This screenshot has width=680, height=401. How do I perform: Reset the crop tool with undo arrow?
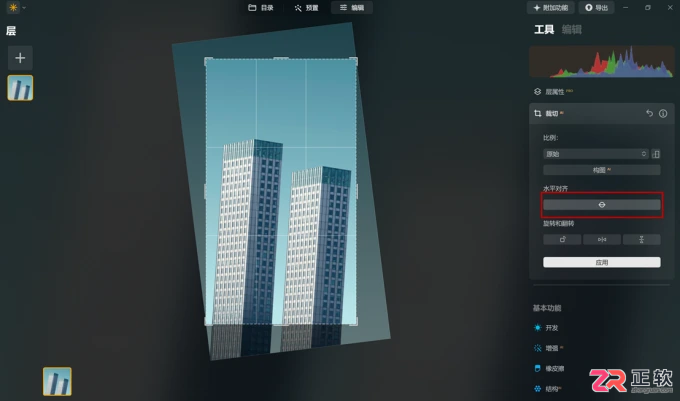coord(649,114)
